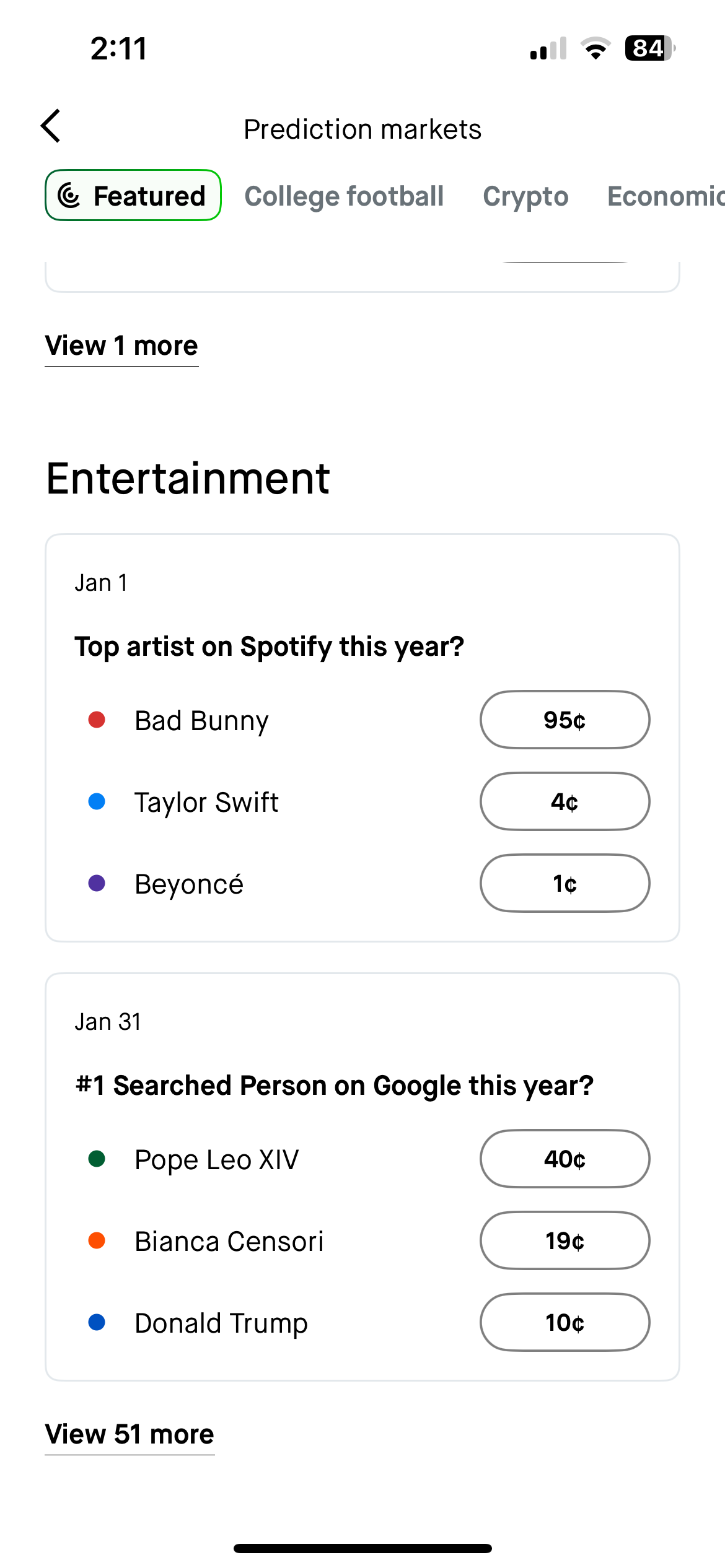Buy Bad Bunny at 95¢
Screen dimensions: 725x1568
[x=565, y=720]
